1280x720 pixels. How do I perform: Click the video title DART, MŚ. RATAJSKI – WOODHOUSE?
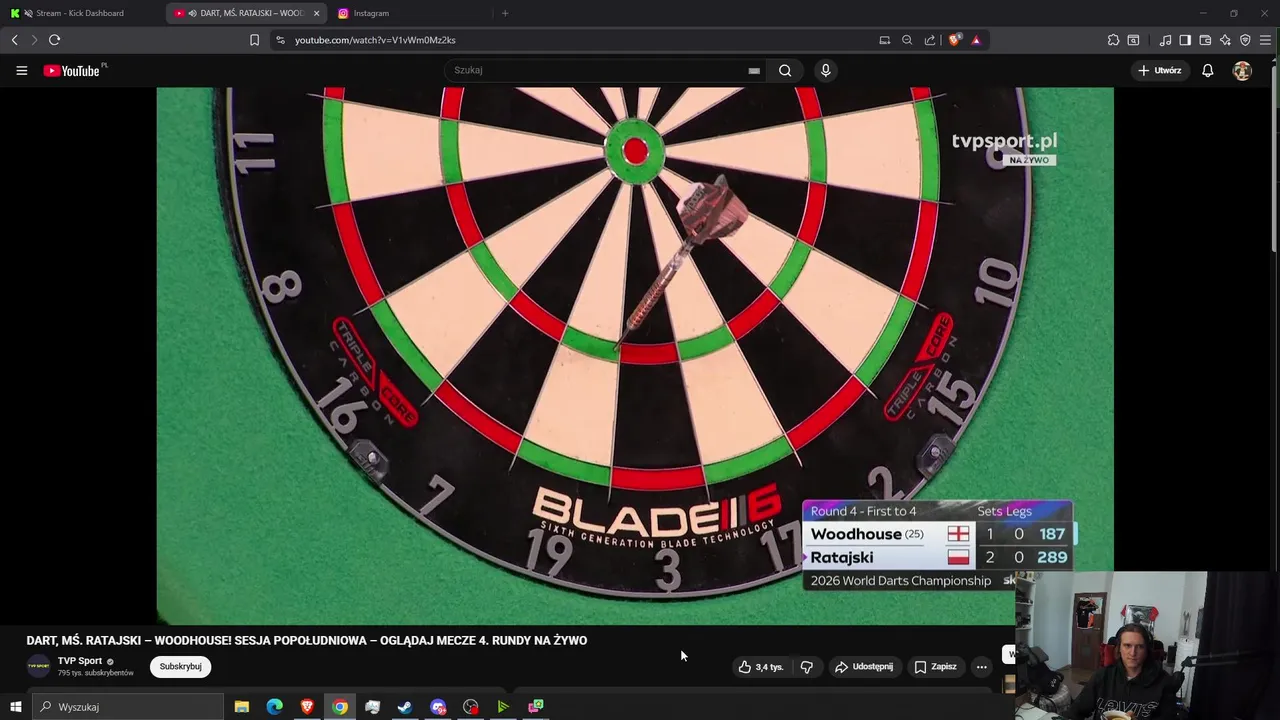pos(306,641)
